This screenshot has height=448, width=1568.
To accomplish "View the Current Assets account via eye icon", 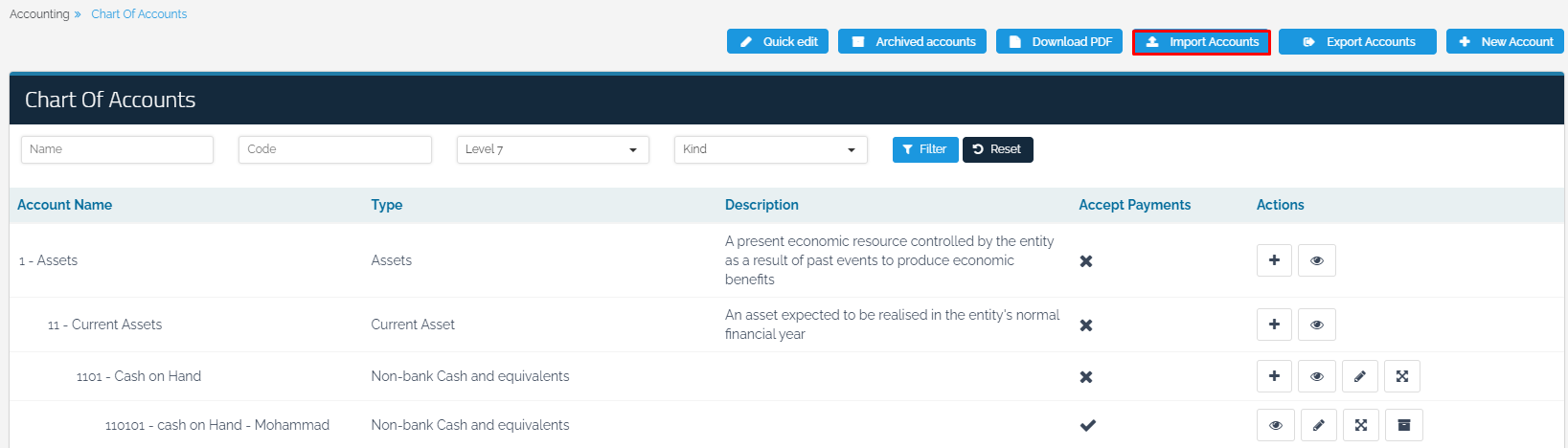I will tap(1316, 325).
